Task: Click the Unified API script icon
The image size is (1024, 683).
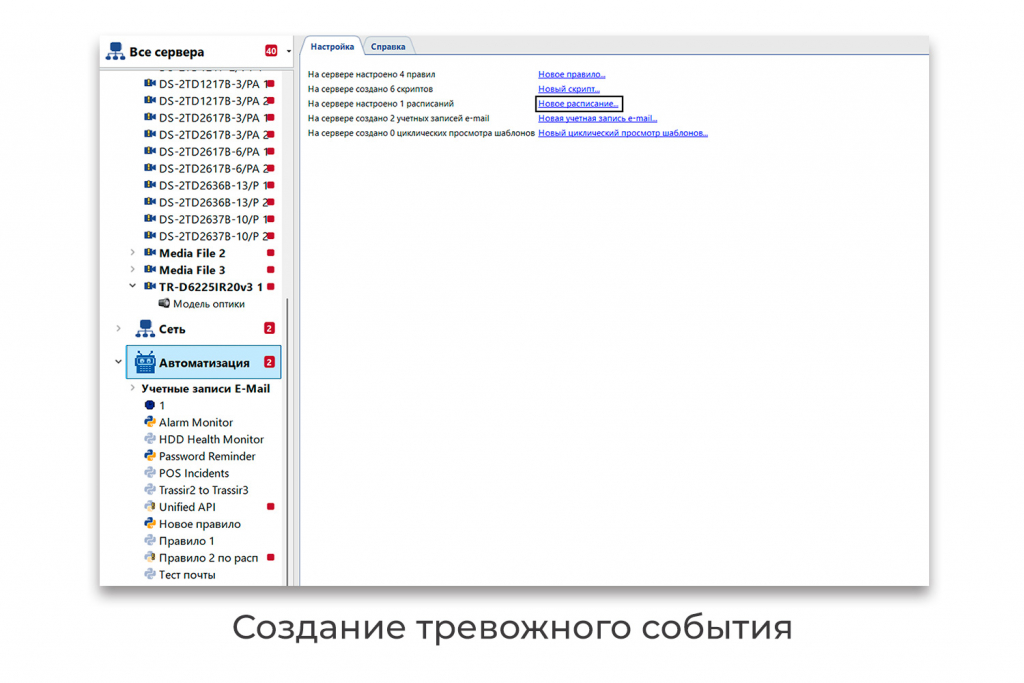Action: click(150, 507)
